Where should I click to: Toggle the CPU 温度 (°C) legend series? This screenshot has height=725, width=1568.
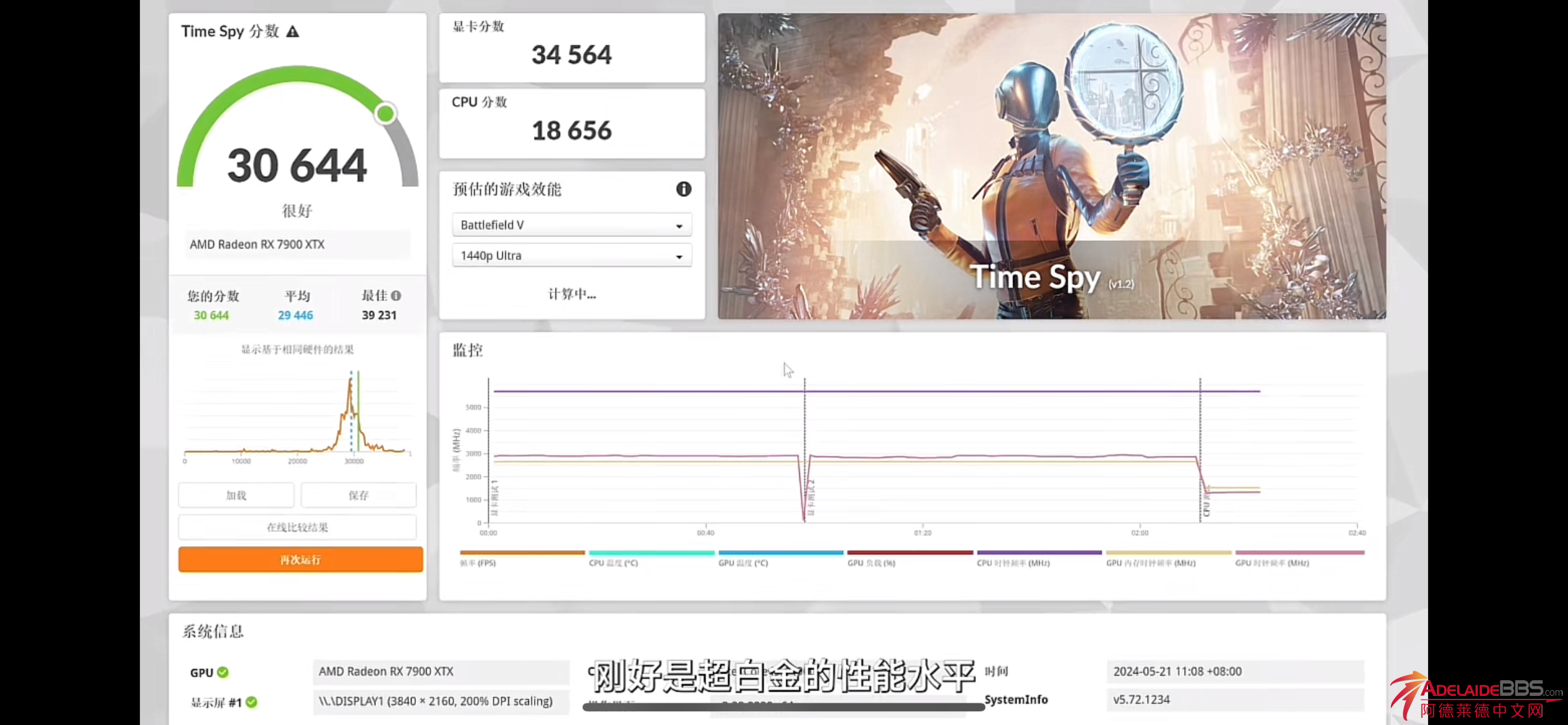(x=613, y=563)
